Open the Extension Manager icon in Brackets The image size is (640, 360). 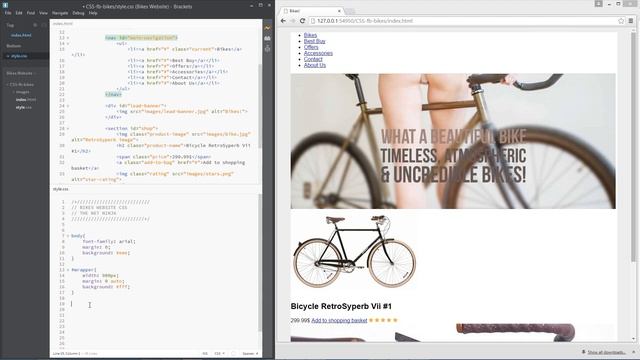coord(268,38)
